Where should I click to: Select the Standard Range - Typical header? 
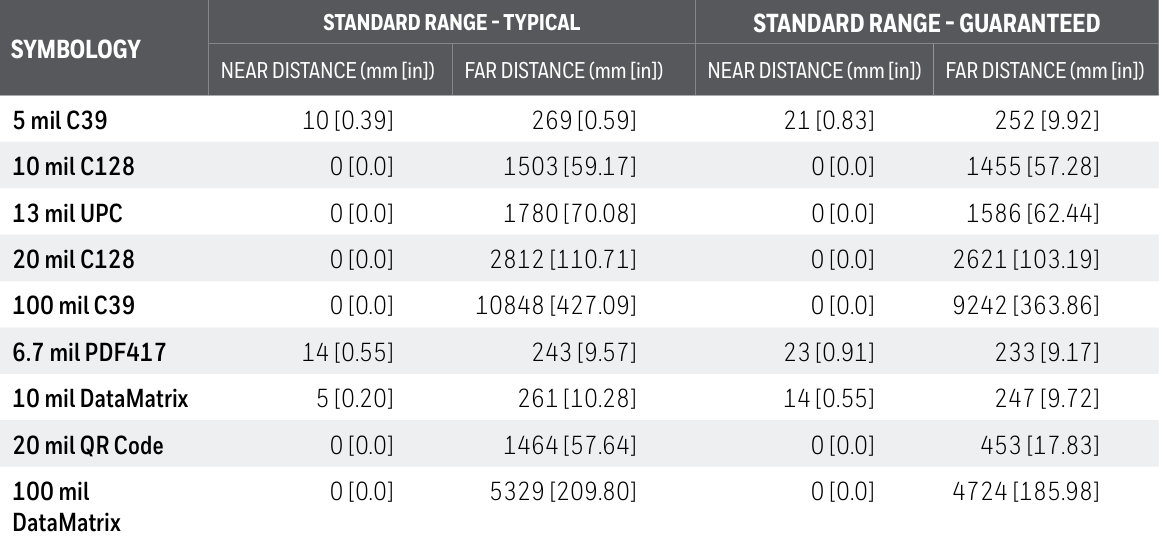coord(451,22)
